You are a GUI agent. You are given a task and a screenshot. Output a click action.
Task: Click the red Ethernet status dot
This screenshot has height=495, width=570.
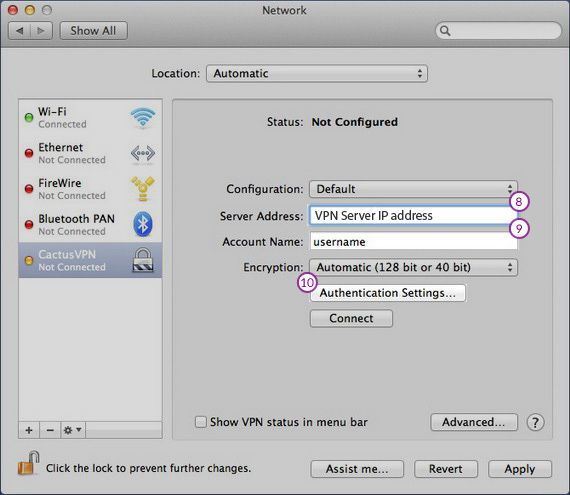coord(29,153)
